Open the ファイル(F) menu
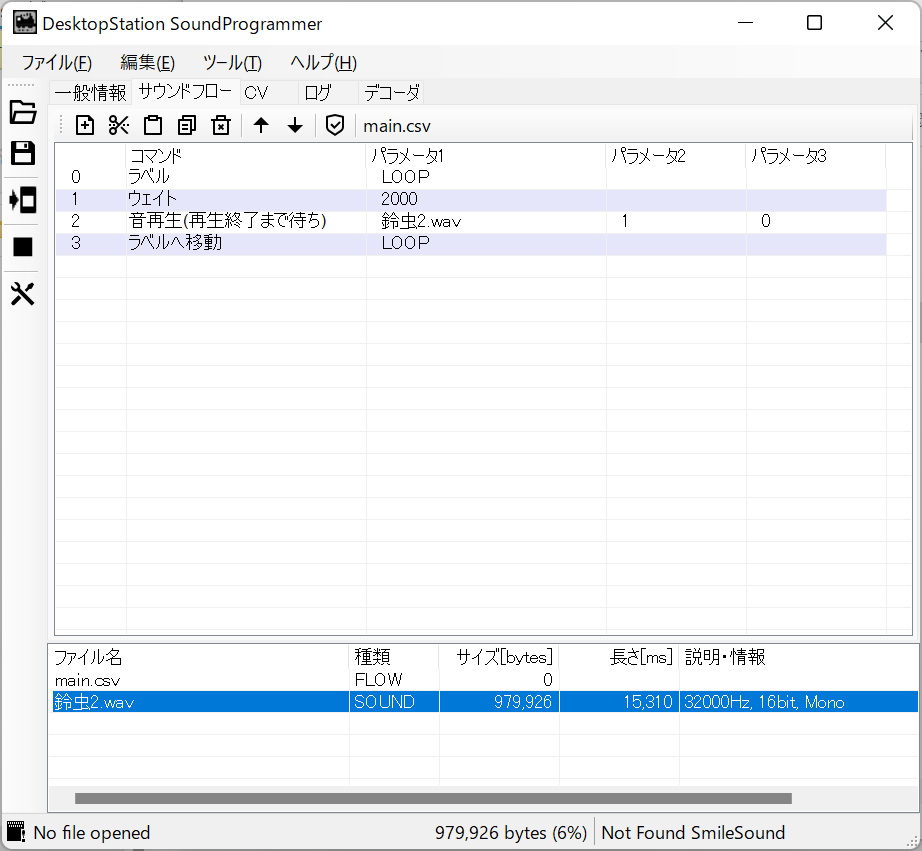The image size is (922, 851). click(57, 62)
